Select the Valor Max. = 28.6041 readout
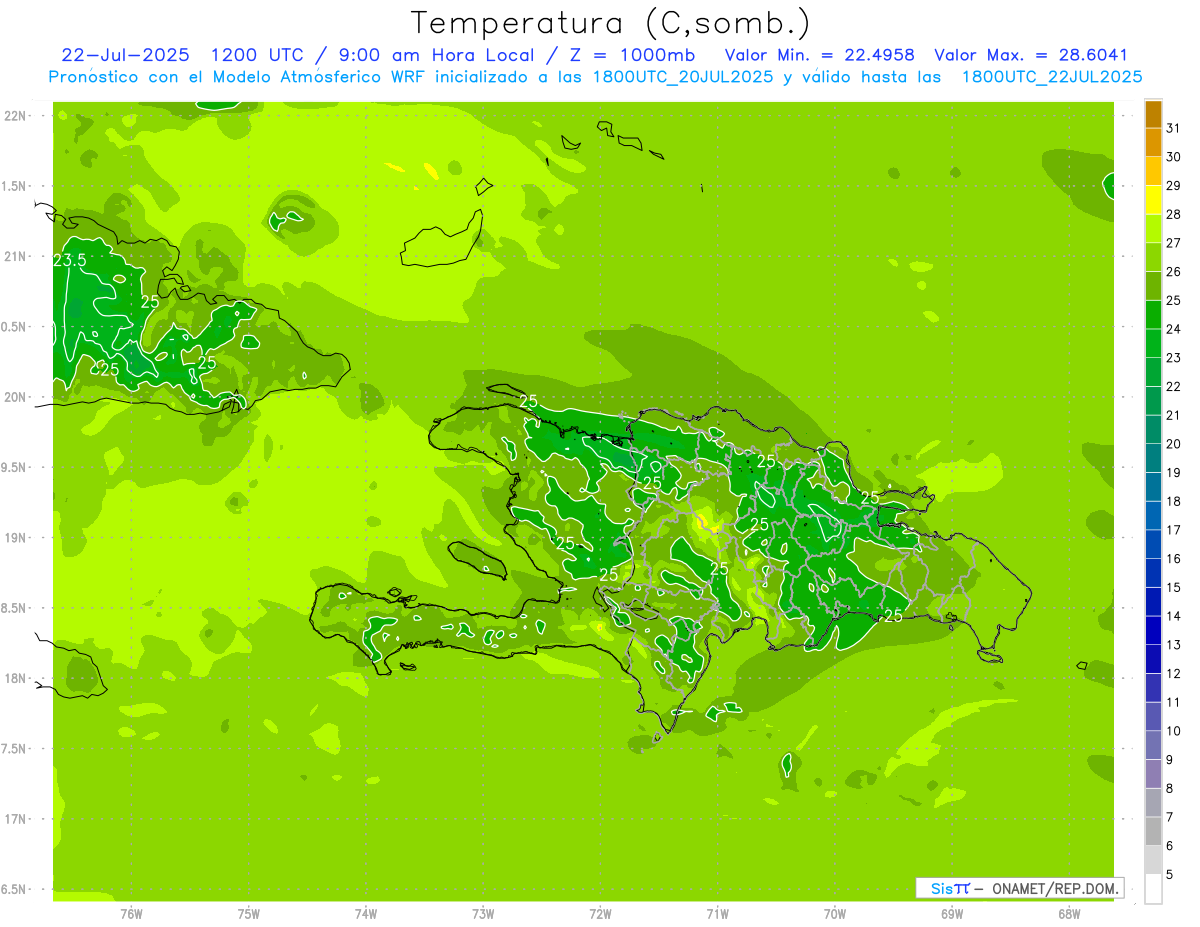 coord(1030,55)
